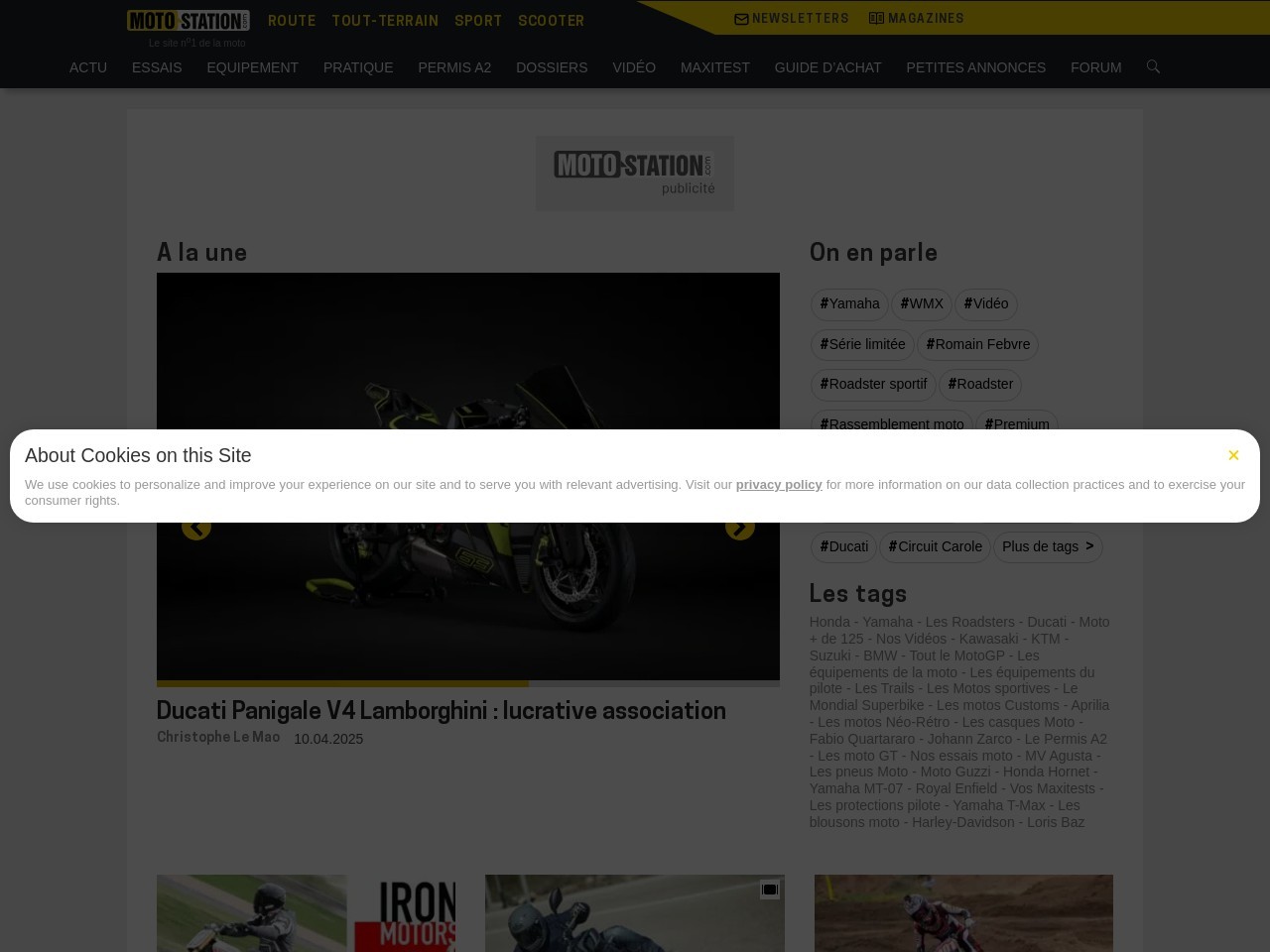The width and height of the screenshot is (1270, 952).
Task: Open the MV Agusta tag link
Action: point(1059,756)
